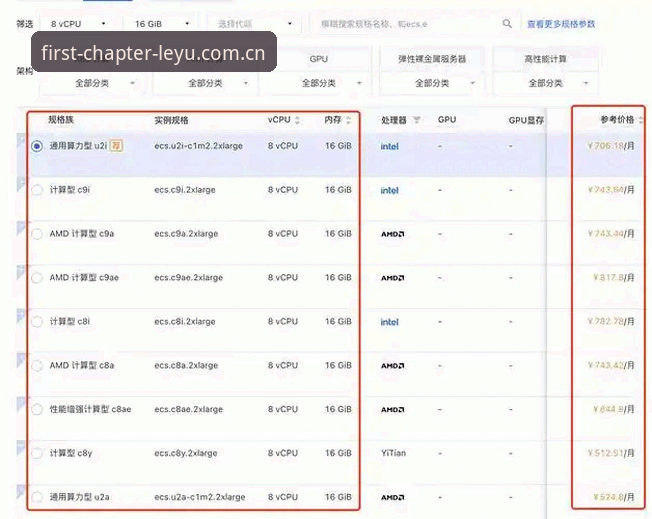Screen dimensions: 652x519
Task: Click the 实例规格 column header
Action: tap(171, 120)
